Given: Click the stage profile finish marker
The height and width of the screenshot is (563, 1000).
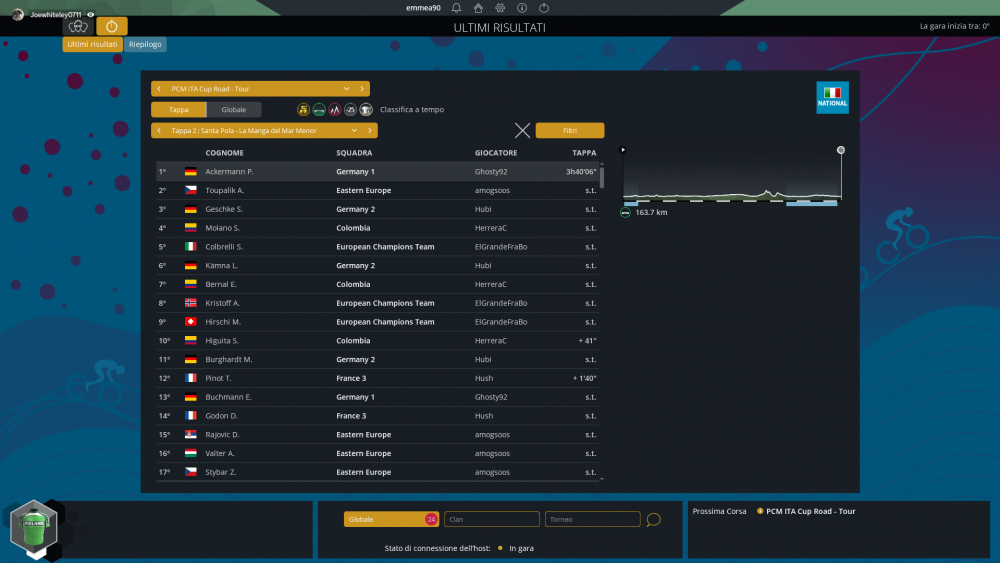Looking at the screenshot, I should 841,150.
